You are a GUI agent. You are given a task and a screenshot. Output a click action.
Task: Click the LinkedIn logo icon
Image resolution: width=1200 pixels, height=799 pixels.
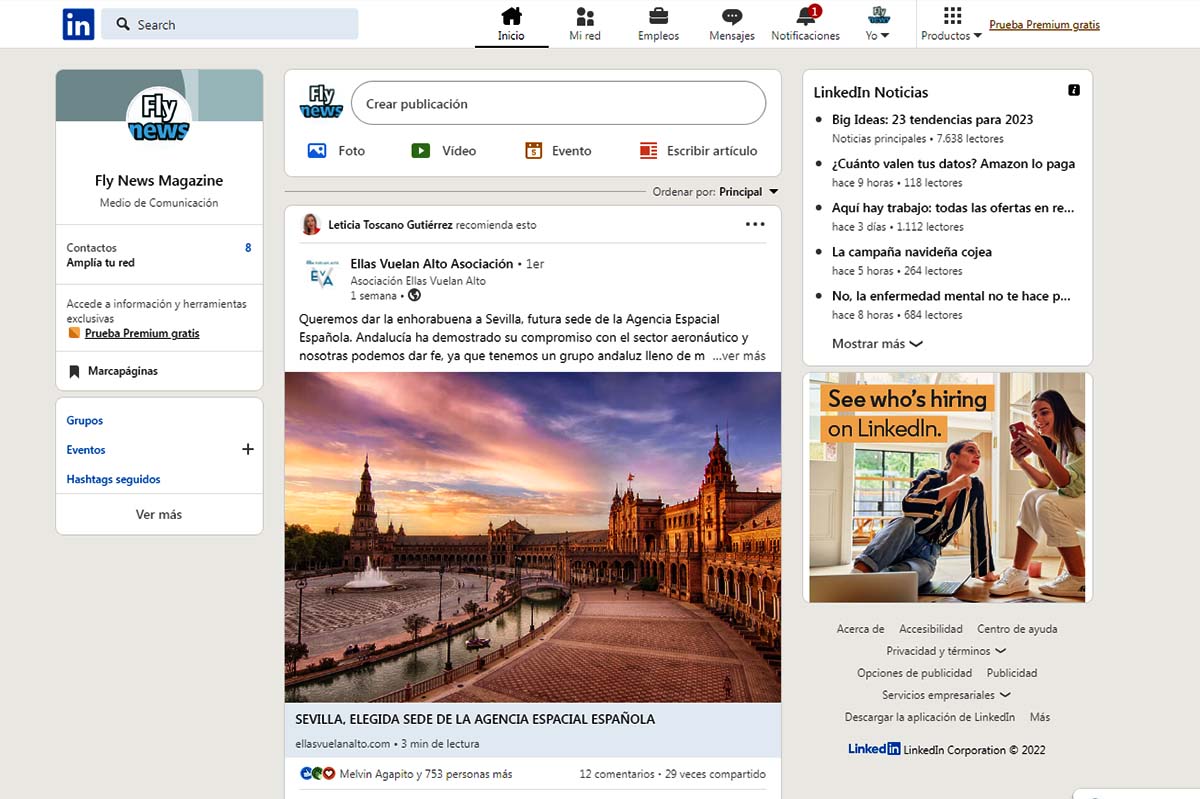[x=78, y=24]
